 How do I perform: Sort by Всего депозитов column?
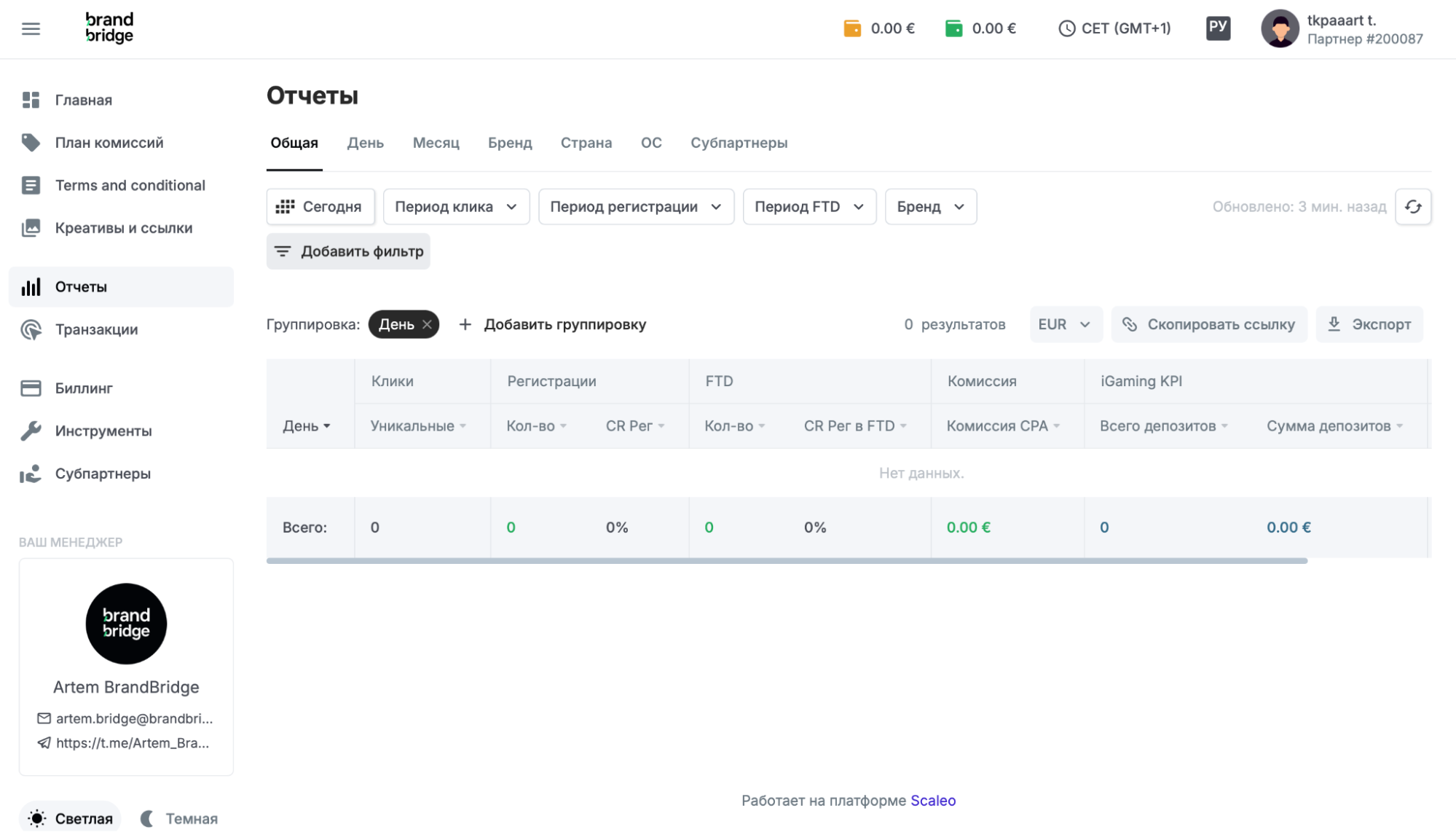pos(1164,426)
